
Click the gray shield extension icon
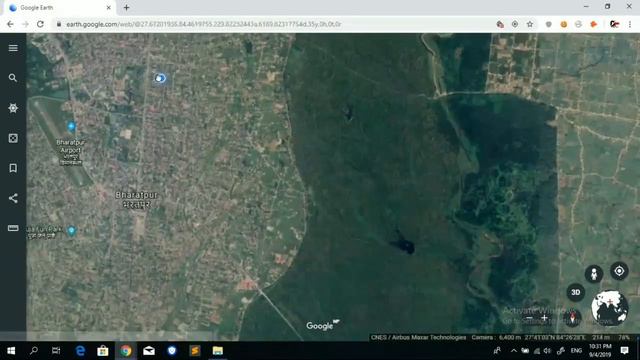click(549, 24)
